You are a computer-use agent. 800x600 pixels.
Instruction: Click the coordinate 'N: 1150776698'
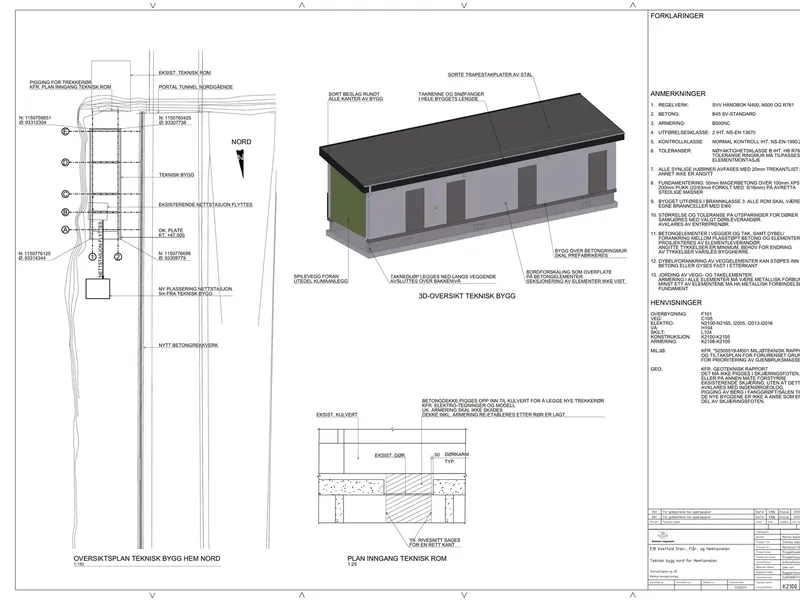tap(175, 254)
